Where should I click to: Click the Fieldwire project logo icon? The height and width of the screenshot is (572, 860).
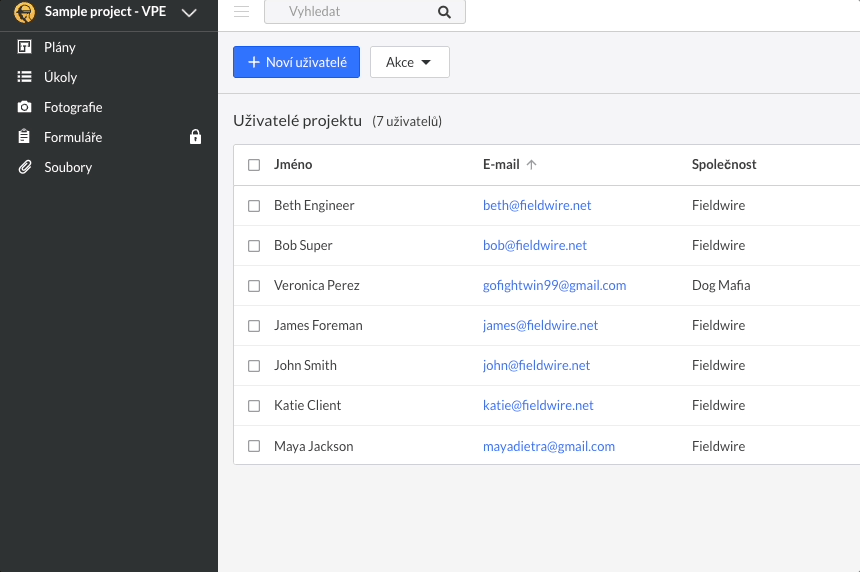pyautogui.click(x=24, y=13)
